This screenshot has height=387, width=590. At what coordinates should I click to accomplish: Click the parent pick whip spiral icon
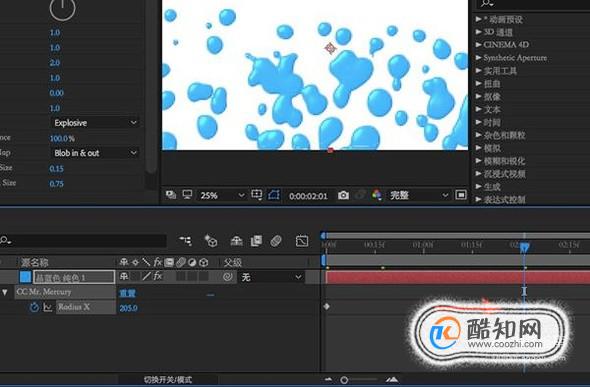click(227, 277)
